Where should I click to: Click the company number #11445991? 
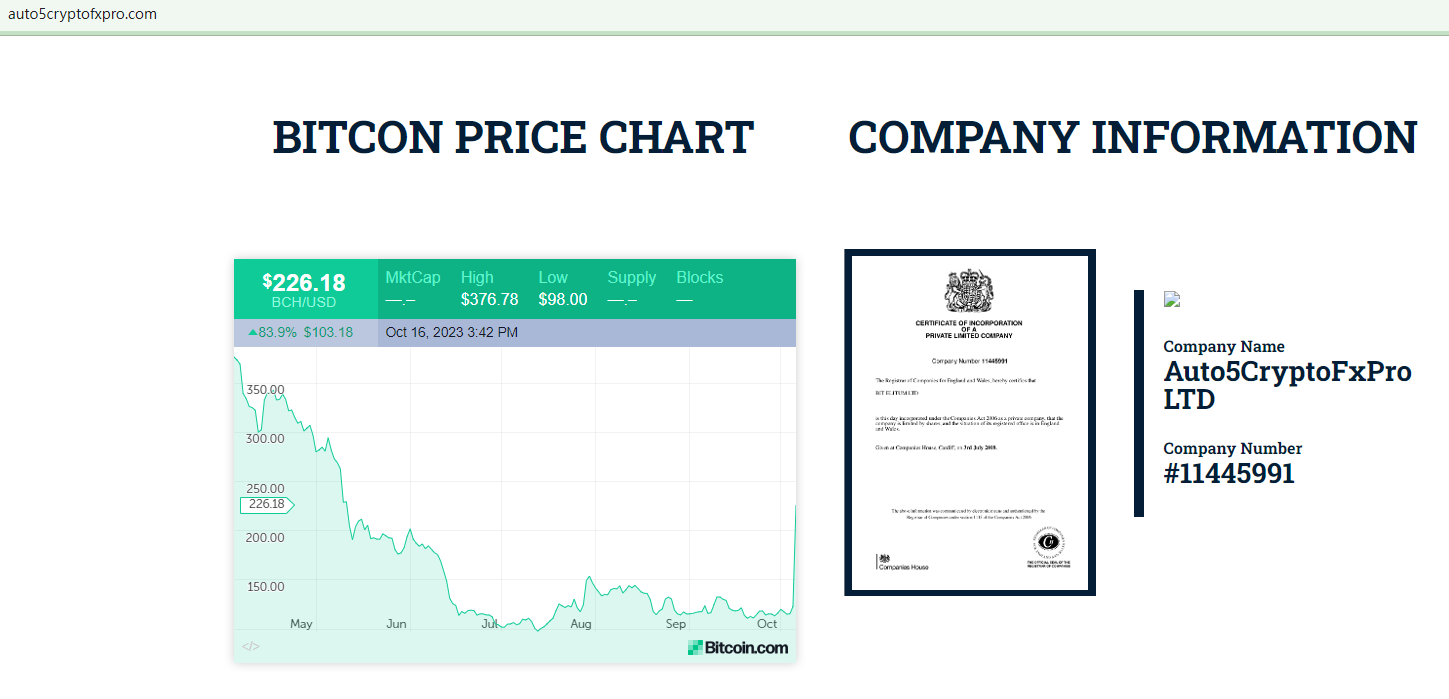(1229, 473)
